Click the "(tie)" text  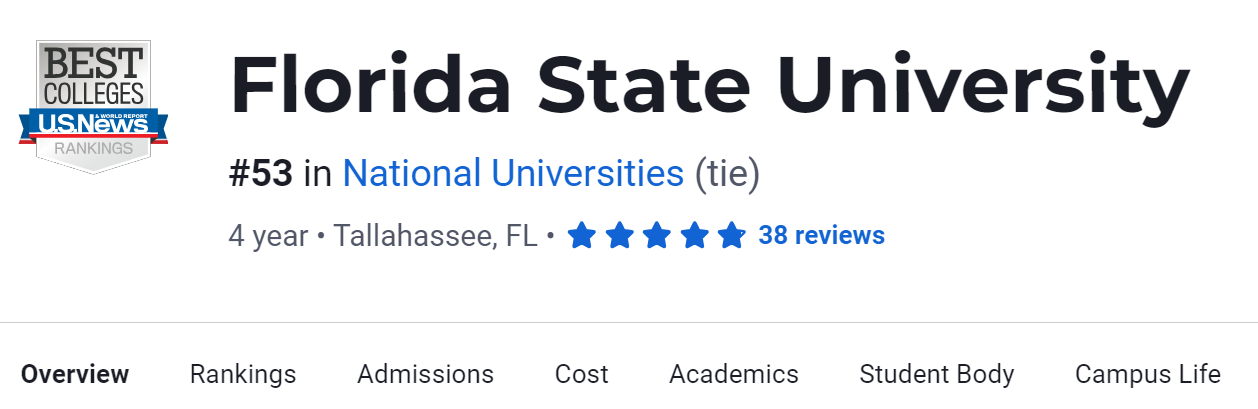tap(727, 174)
